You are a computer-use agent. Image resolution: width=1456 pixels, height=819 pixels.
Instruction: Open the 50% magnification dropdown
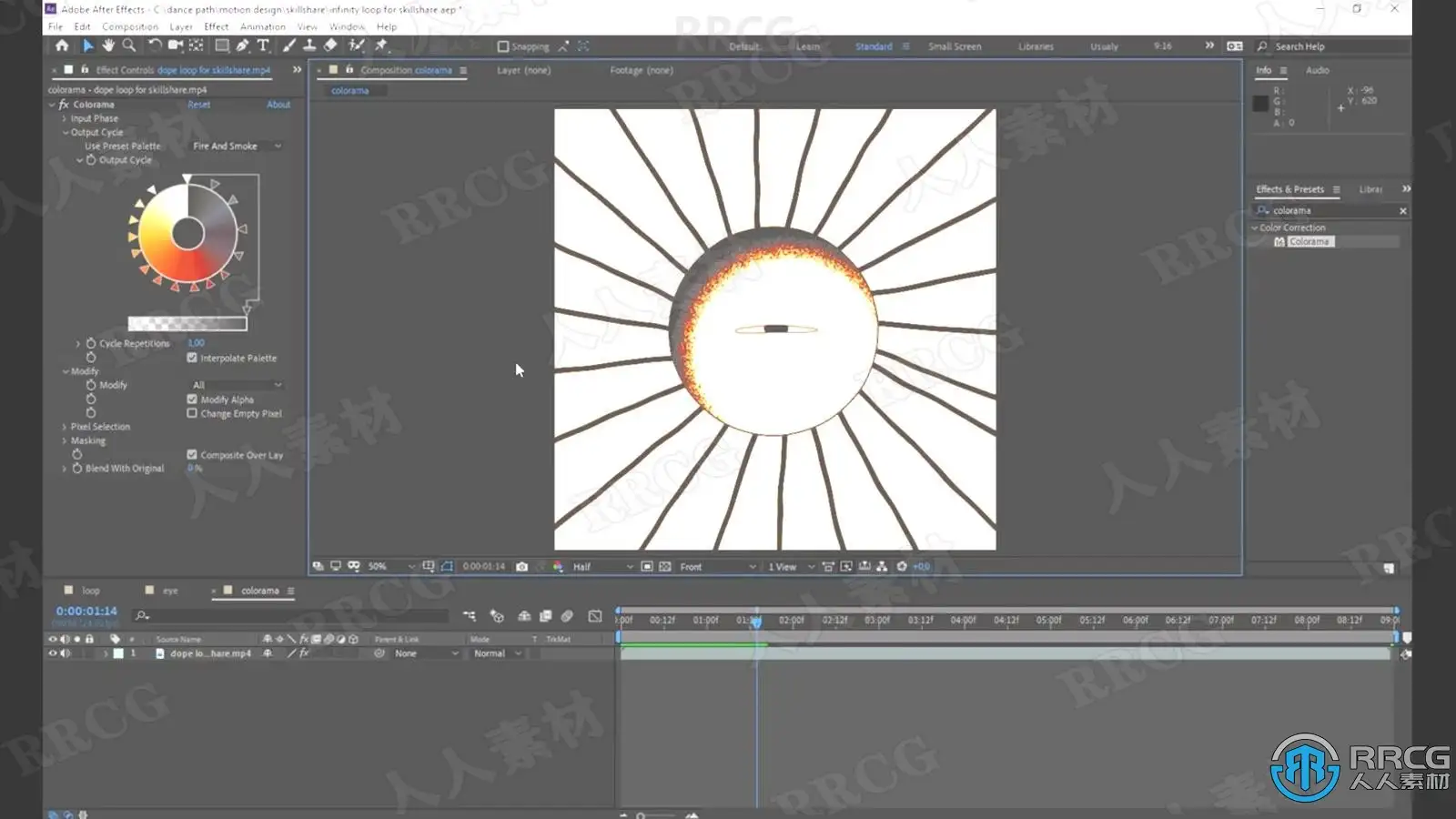[390, 567]
